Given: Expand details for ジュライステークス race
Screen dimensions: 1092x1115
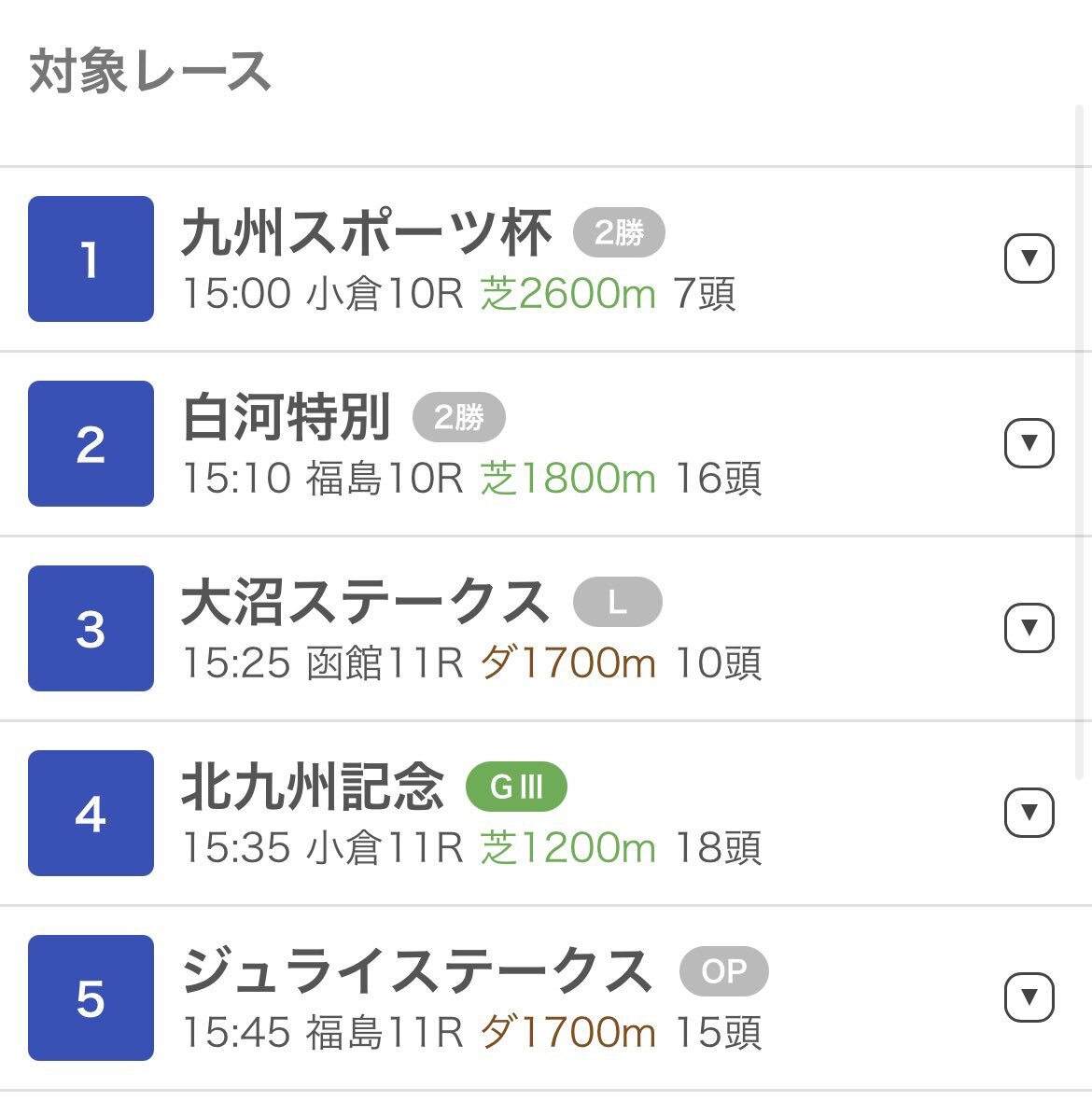Looking at the screenshot, I should click(1029, 997).
